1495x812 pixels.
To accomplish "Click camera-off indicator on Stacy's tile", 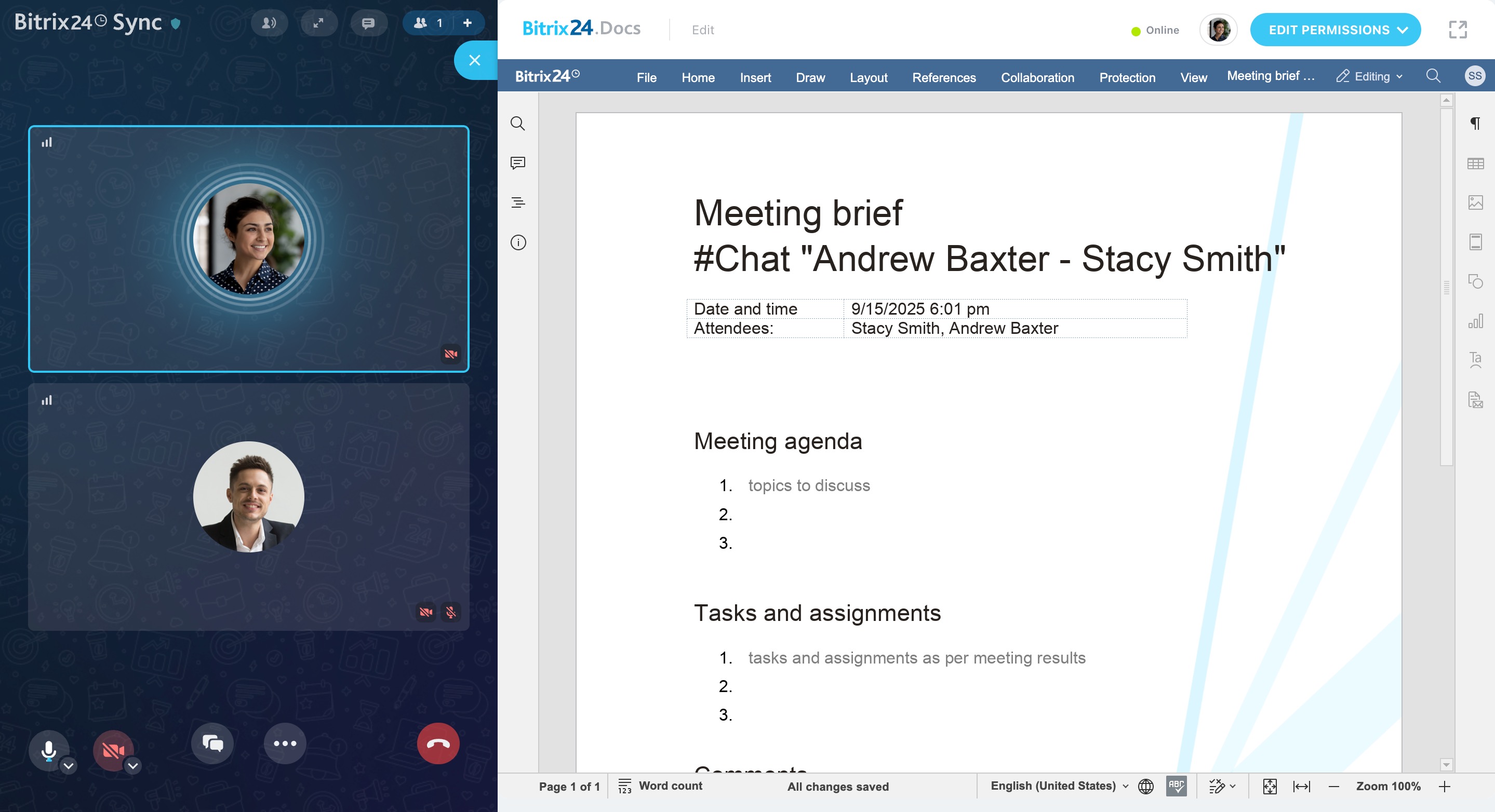I will (450, 354).
